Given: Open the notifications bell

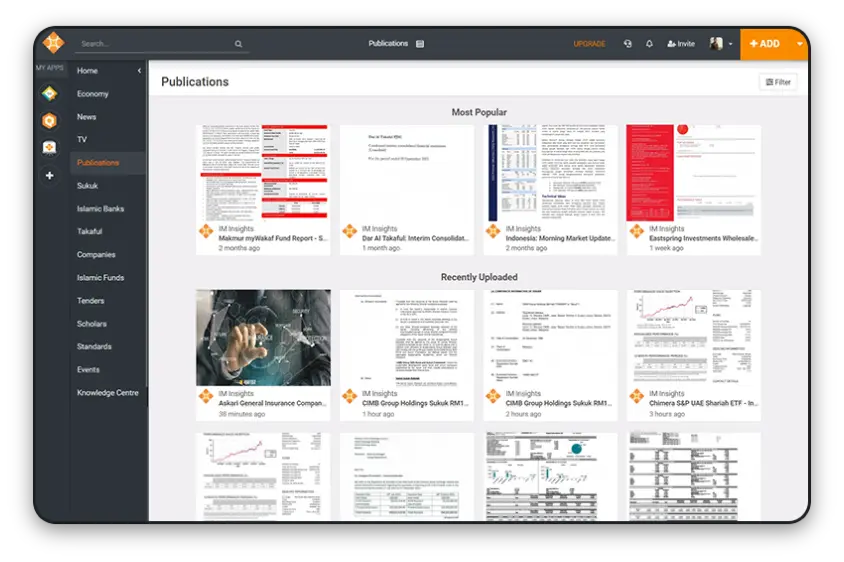Looking at the screenshot, I should point(649,44).
